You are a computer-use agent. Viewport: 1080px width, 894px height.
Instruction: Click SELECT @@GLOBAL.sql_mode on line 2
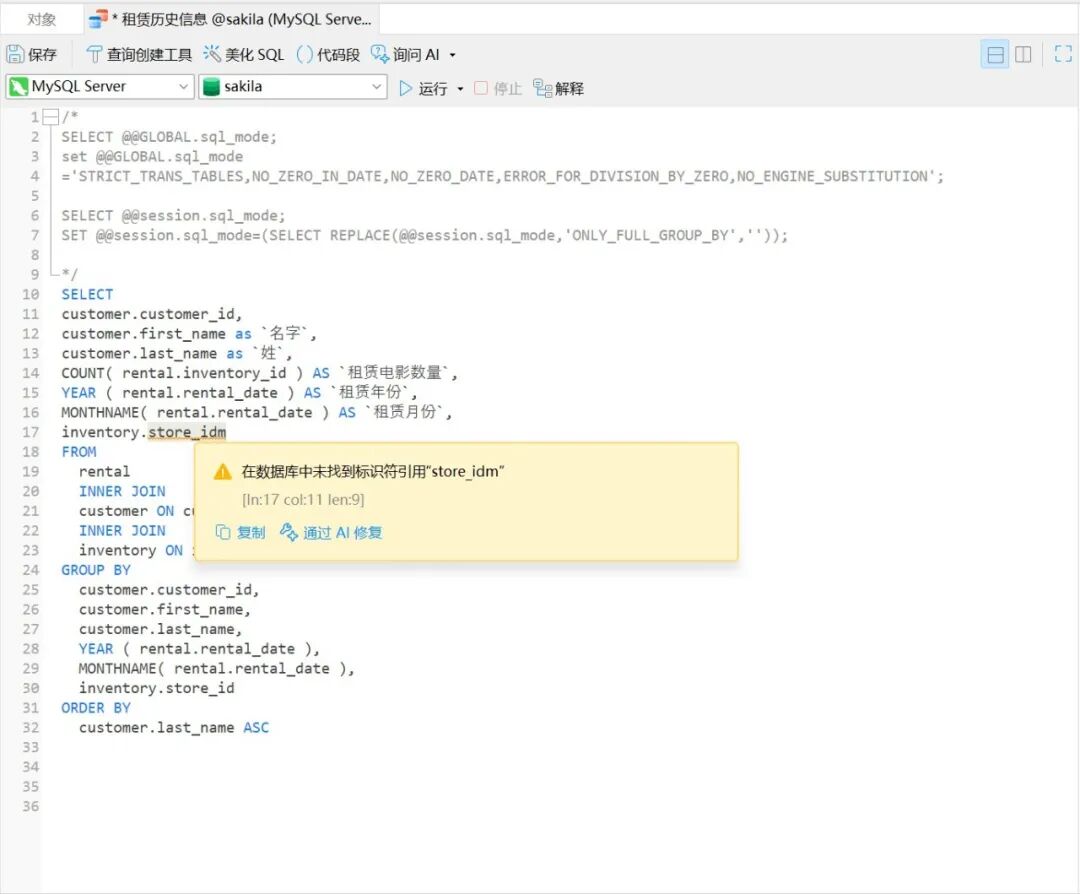(169, 137)
